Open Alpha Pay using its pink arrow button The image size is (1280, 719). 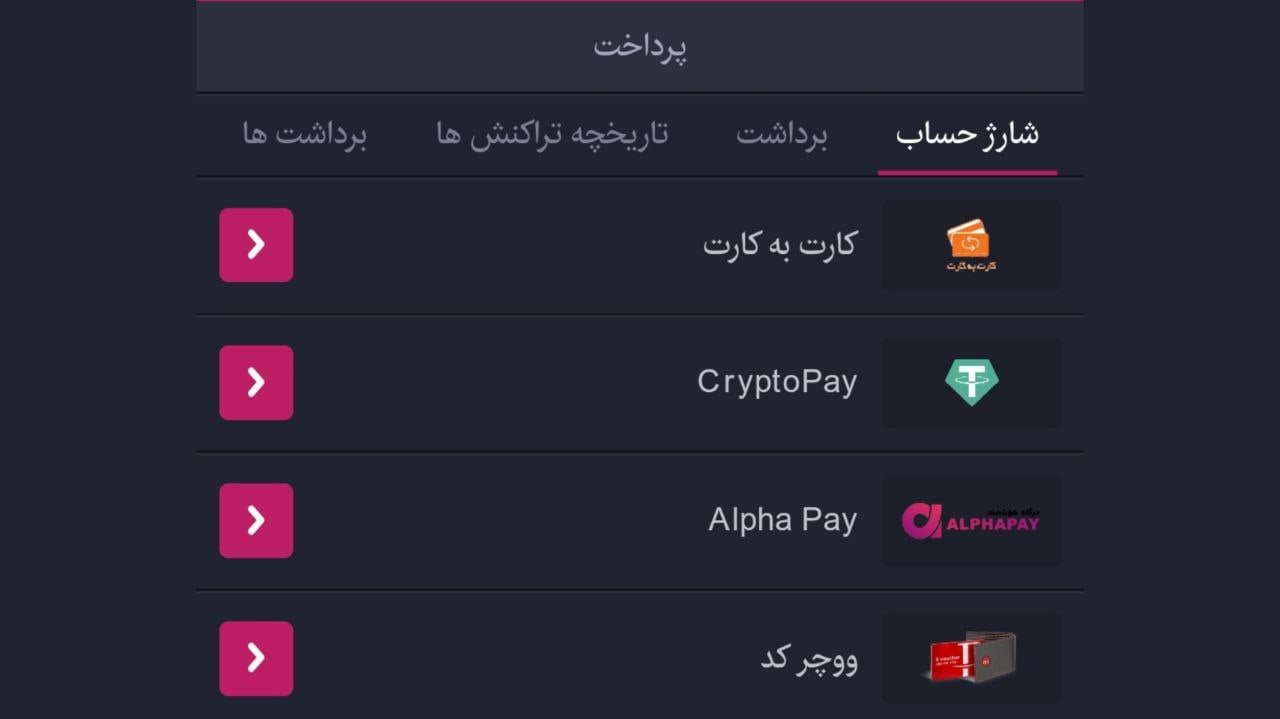pos(256,520)
